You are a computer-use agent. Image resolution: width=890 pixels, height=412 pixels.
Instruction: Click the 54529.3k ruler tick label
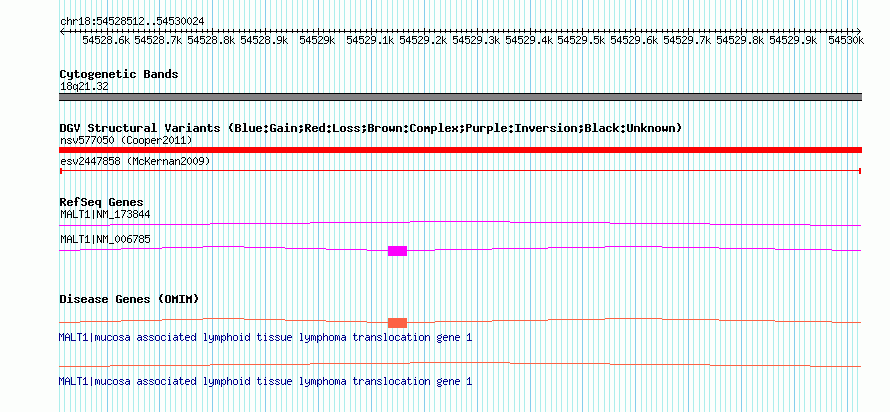[x=476, y=40]
